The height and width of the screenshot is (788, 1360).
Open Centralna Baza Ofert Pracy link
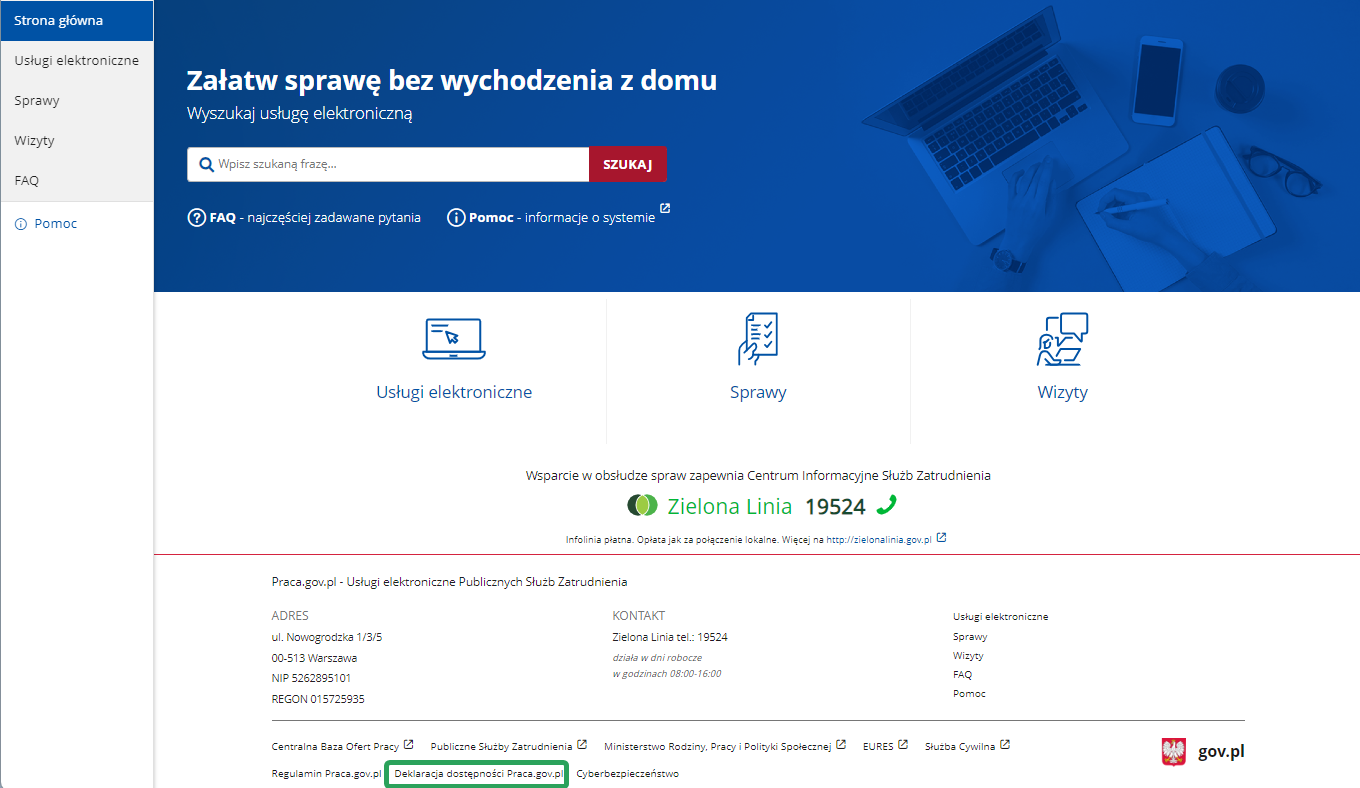click(335, 747)
